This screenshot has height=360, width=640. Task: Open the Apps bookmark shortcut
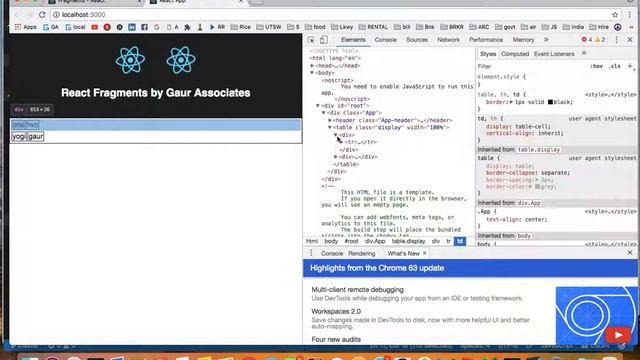point(25,27)
